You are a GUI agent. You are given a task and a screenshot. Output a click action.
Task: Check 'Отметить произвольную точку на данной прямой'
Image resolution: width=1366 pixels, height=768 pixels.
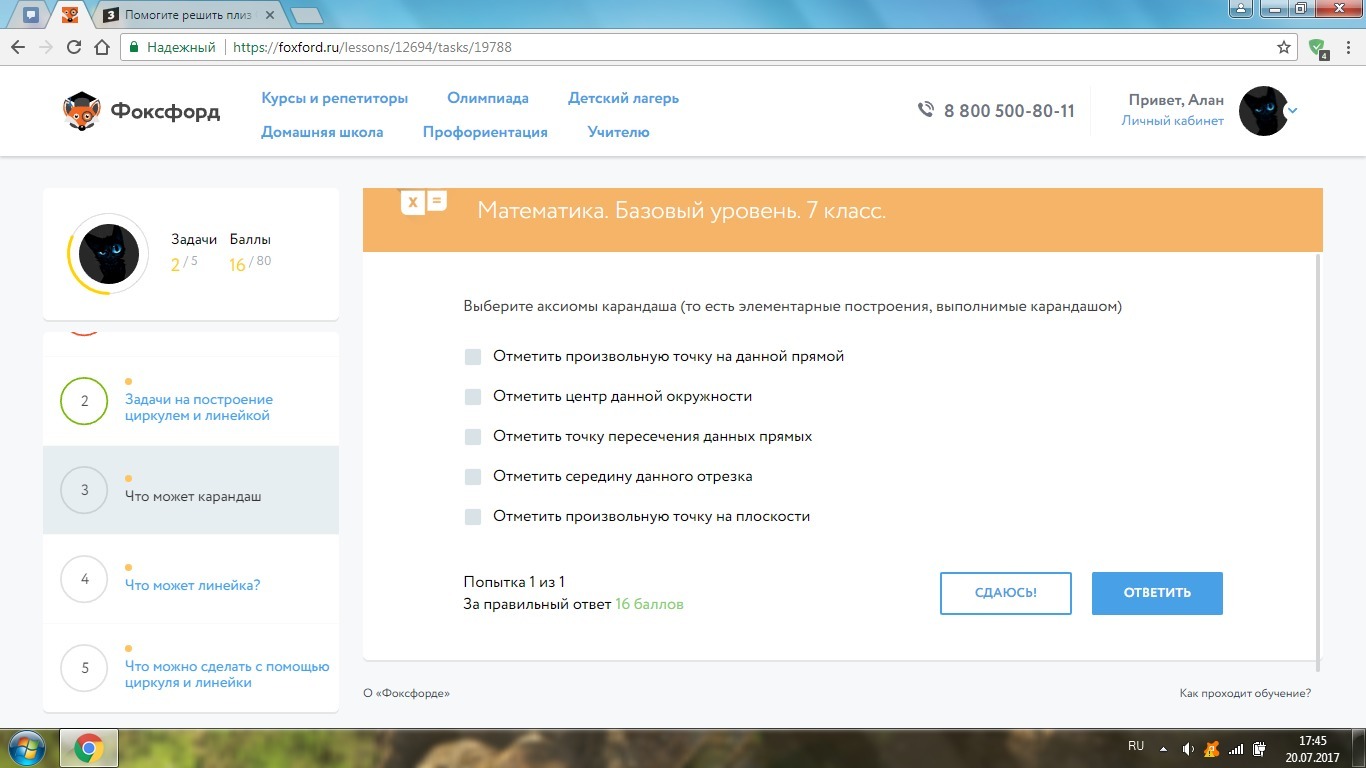tap(473, 357)
